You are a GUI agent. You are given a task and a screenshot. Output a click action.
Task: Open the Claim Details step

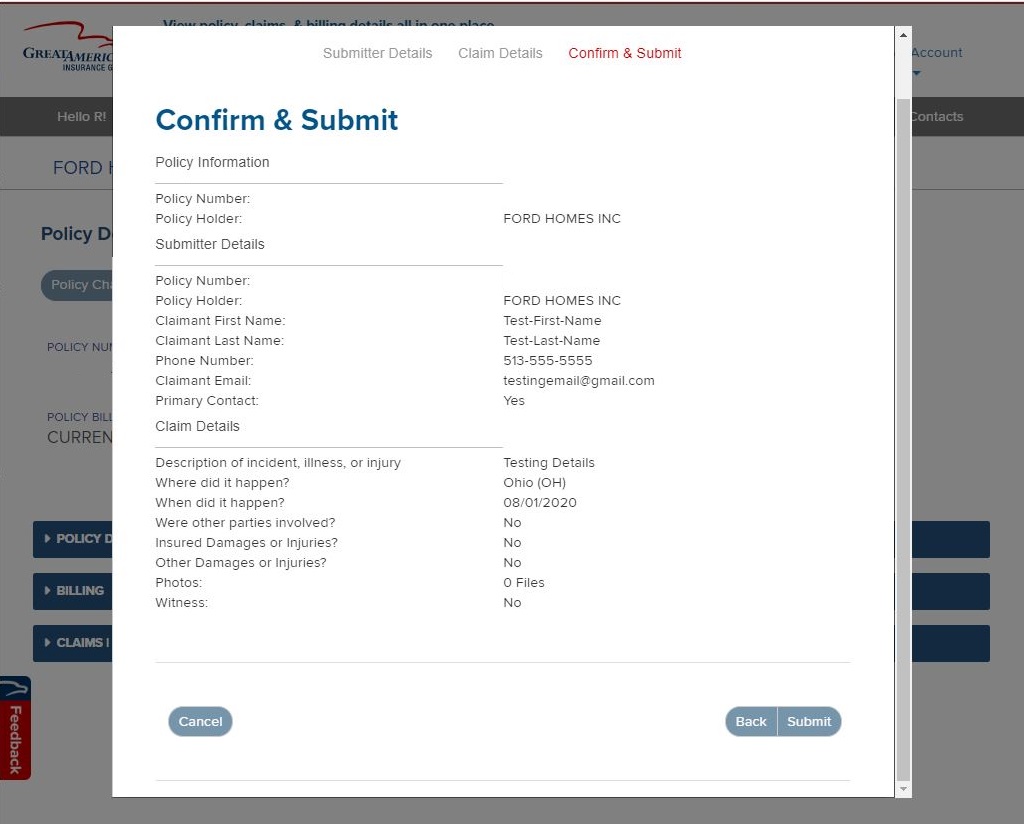pyautogui.click(x=500, y=53)
